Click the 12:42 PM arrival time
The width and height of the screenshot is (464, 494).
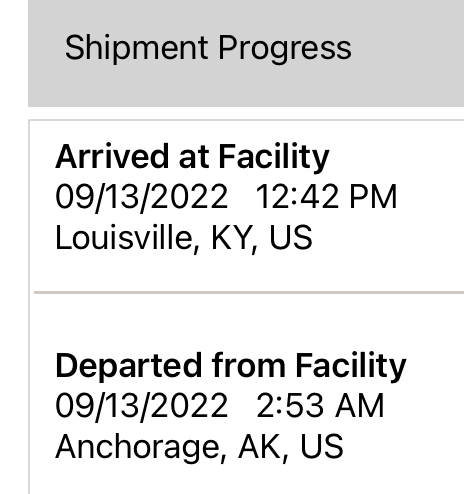[326, 197]
